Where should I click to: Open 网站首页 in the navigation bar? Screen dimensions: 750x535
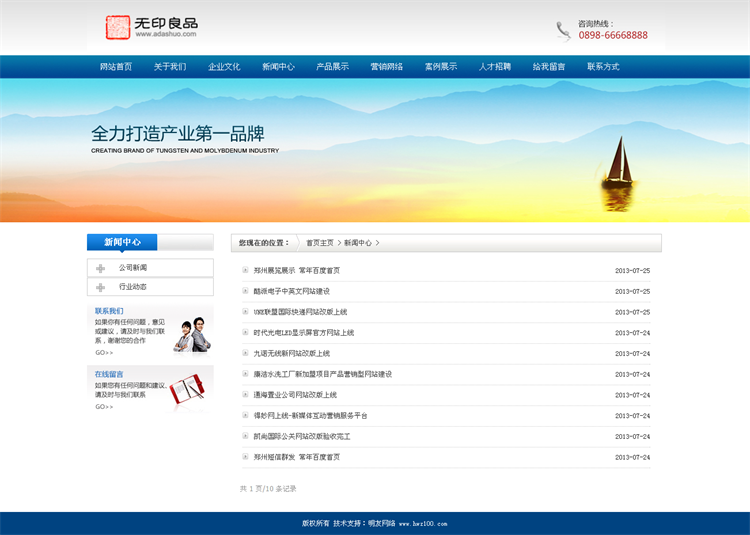[116, 66]
